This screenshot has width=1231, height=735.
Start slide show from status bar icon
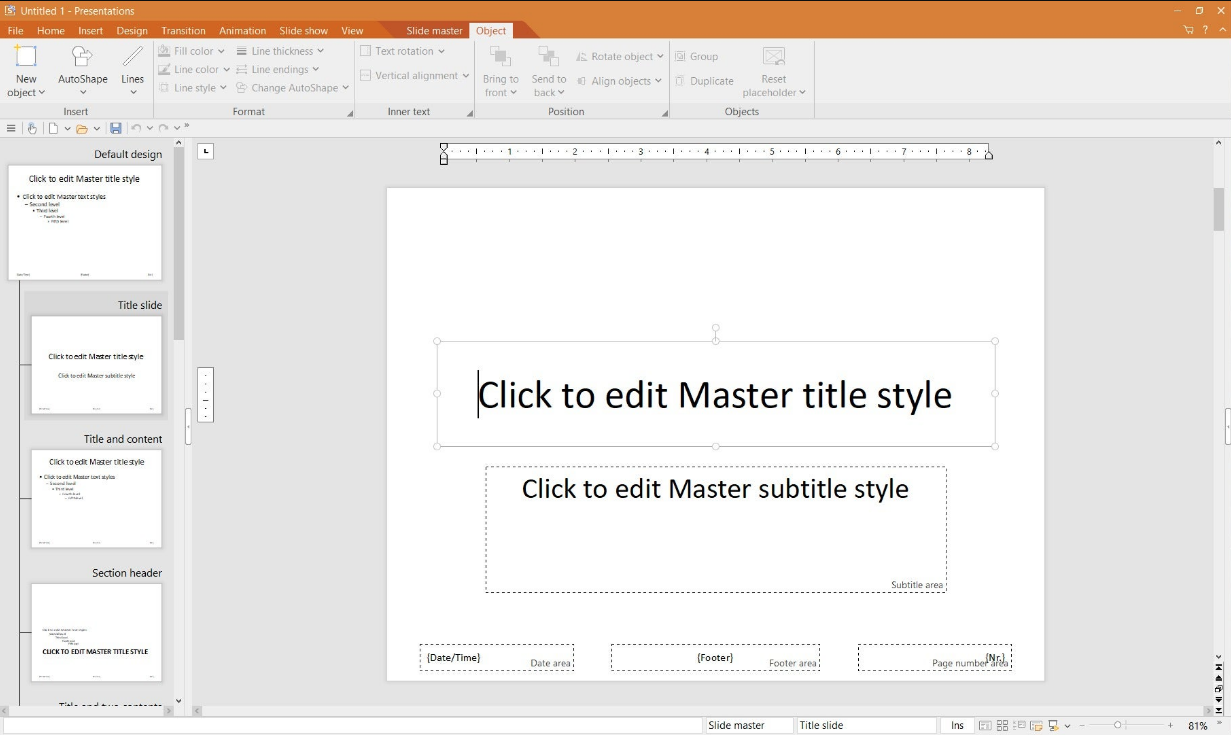1053,726
